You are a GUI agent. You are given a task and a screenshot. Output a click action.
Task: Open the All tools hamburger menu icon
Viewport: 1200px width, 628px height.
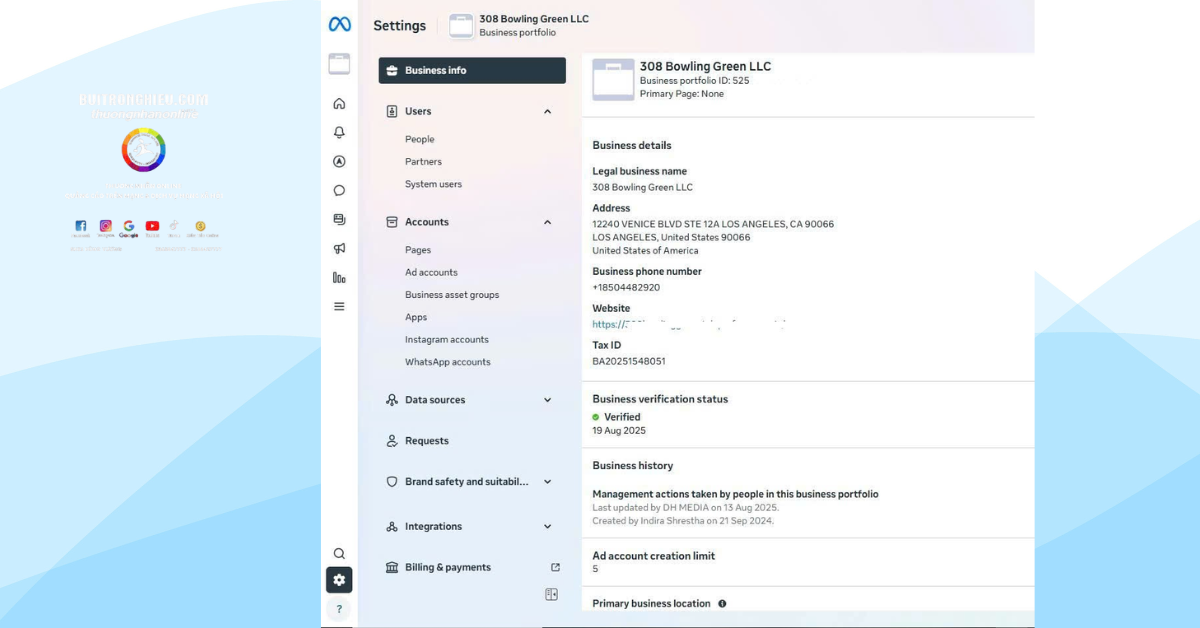pyautogui.click(x=339, y=306)
